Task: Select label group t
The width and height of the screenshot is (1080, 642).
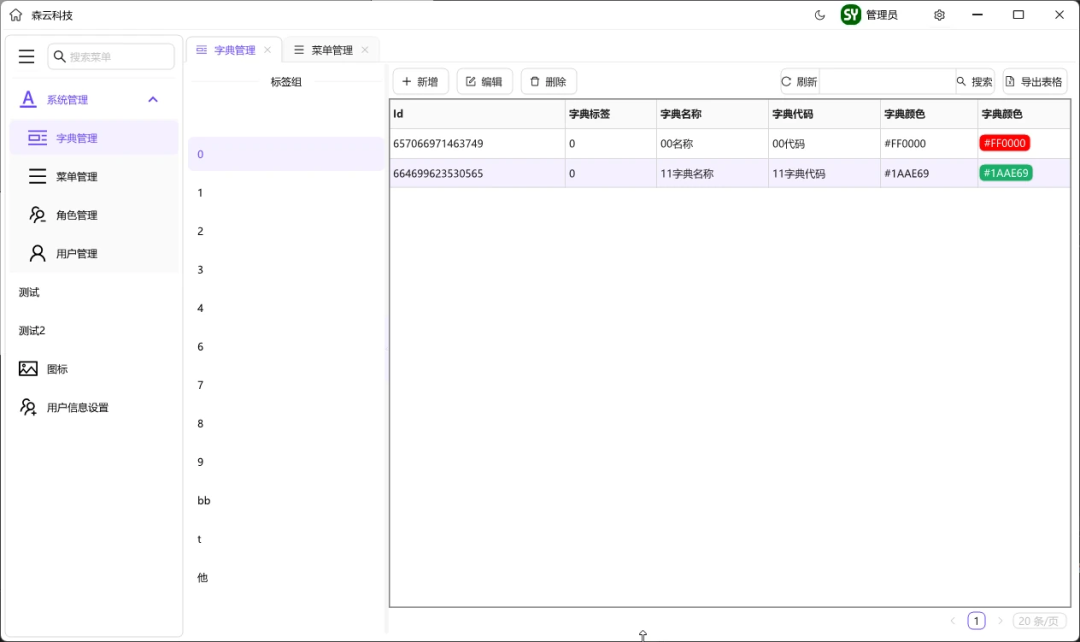Action: coord(286,539)
